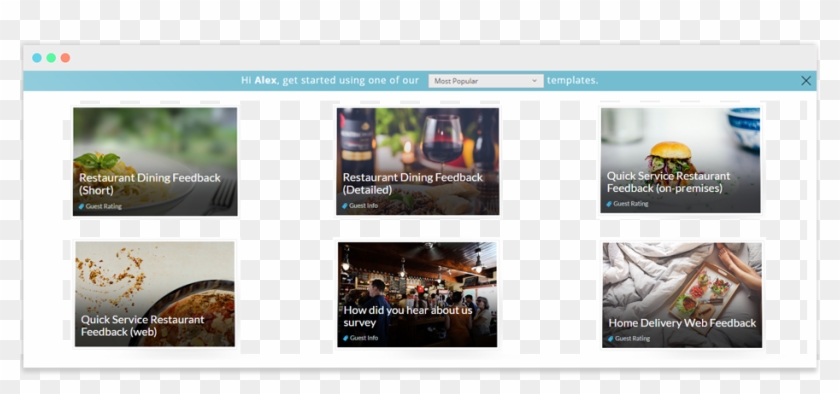The image size is (840, 394).
Task: Click tag icon on Dining Feedback (Detailed) card
Action: [x=346, y=206]
